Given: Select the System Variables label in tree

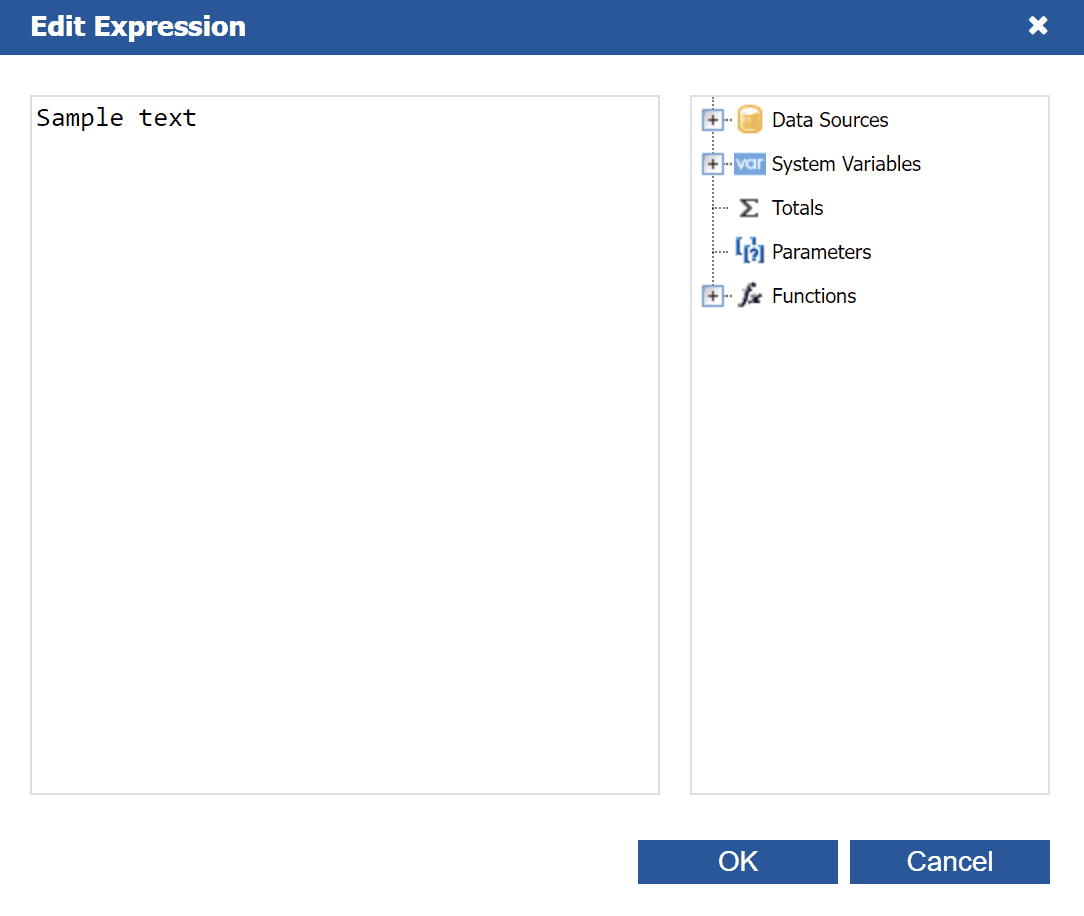Looking at the screenshot, I should [846, 164].
